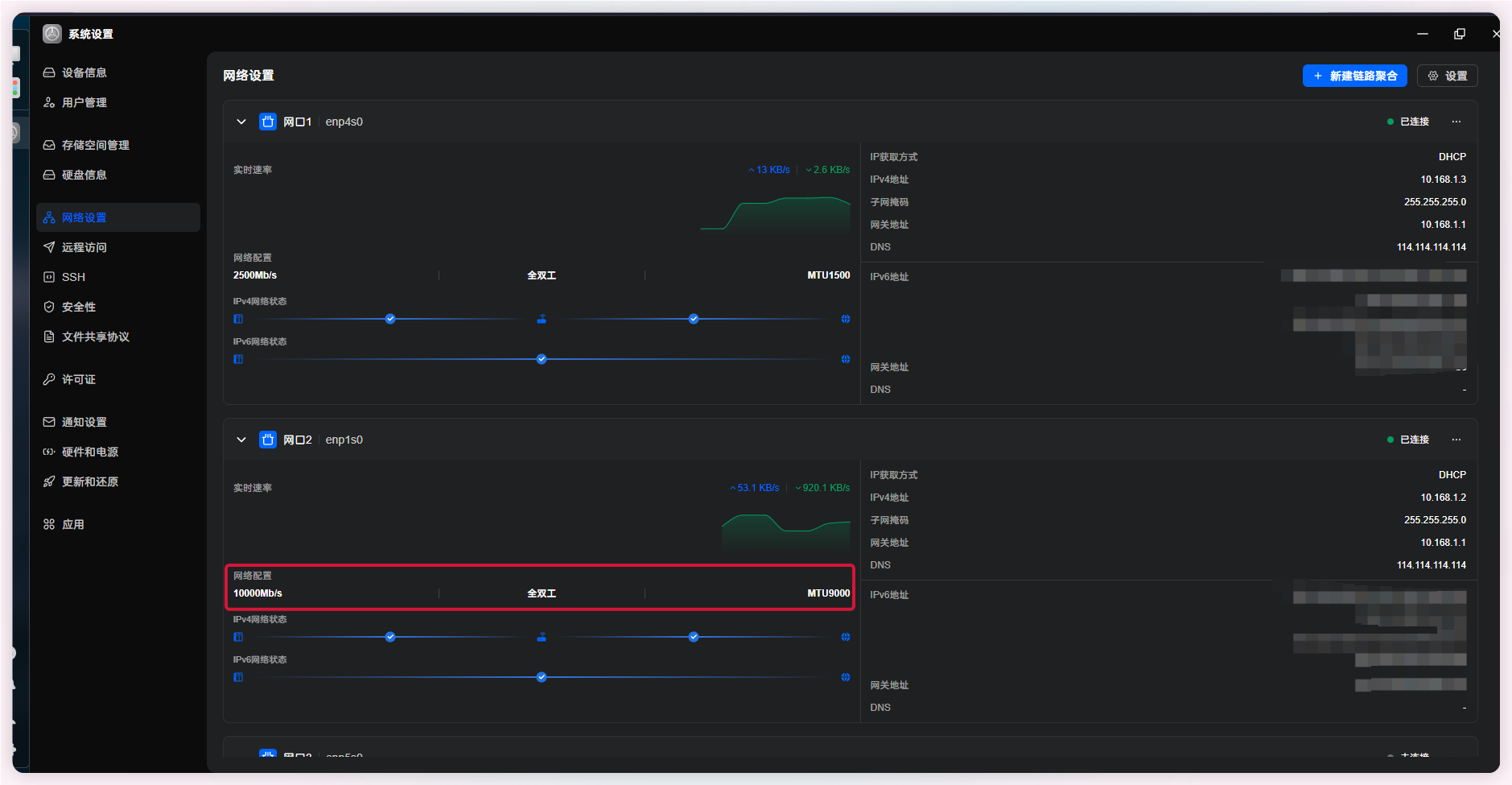Screen dimensions: 1512x785
Task: Click the device icon in 网口1 IPv4 status line
Action: pos(238,319)
